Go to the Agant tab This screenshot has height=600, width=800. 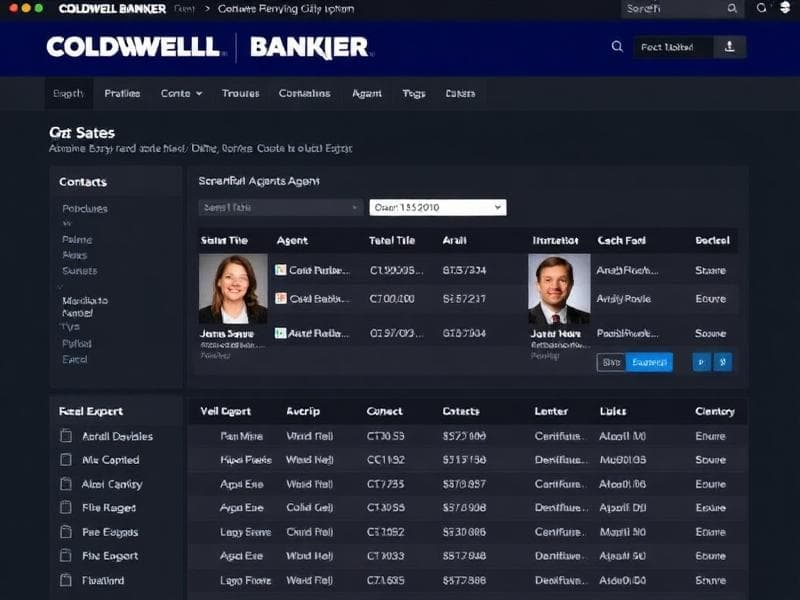[x=366, y=93]
